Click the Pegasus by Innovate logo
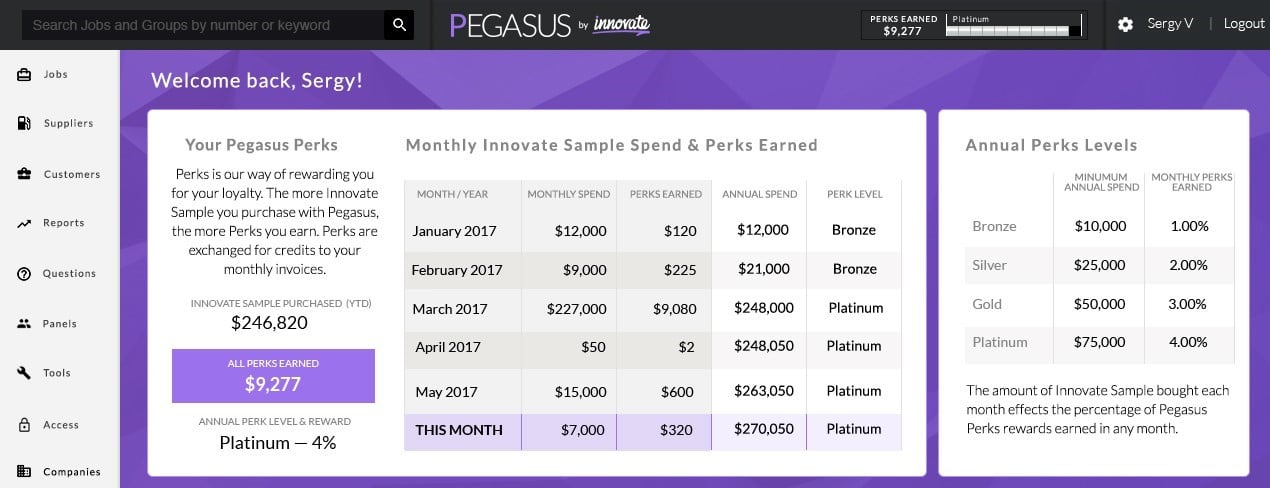This screenshot has height=488, width=1270. coord(550,25)
